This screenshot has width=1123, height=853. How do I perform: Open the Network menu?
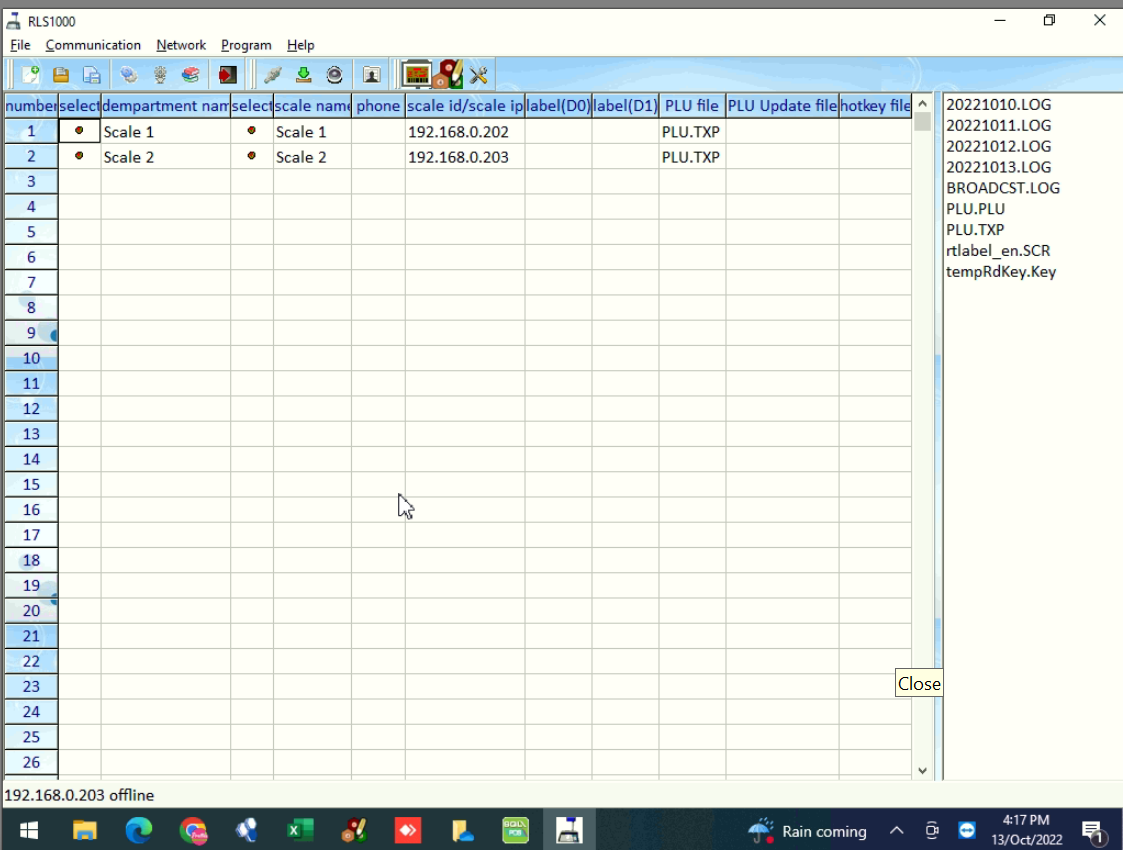point(181,45)
